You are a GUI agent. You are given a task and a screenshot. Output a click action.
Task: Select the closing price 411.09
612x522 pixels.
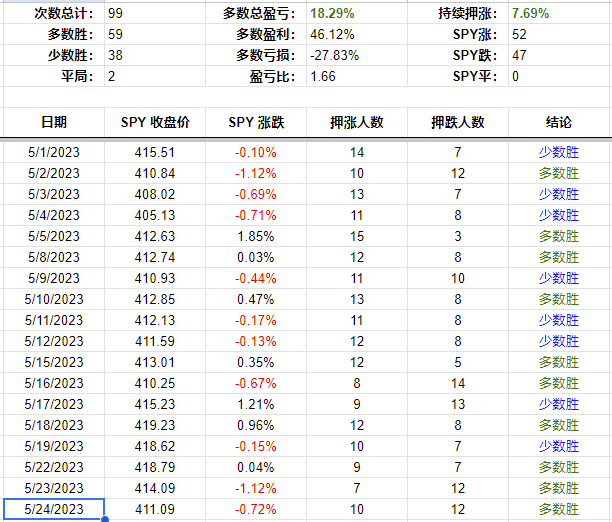pos(155,509)
